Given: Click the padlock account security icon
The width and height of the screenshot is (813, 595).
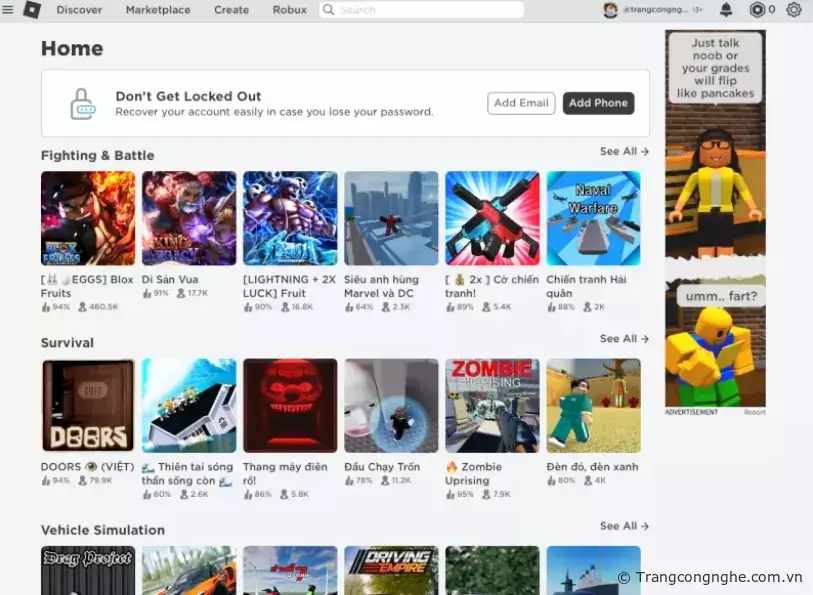Looking at the screenshot, I should (x=82, y=104).
